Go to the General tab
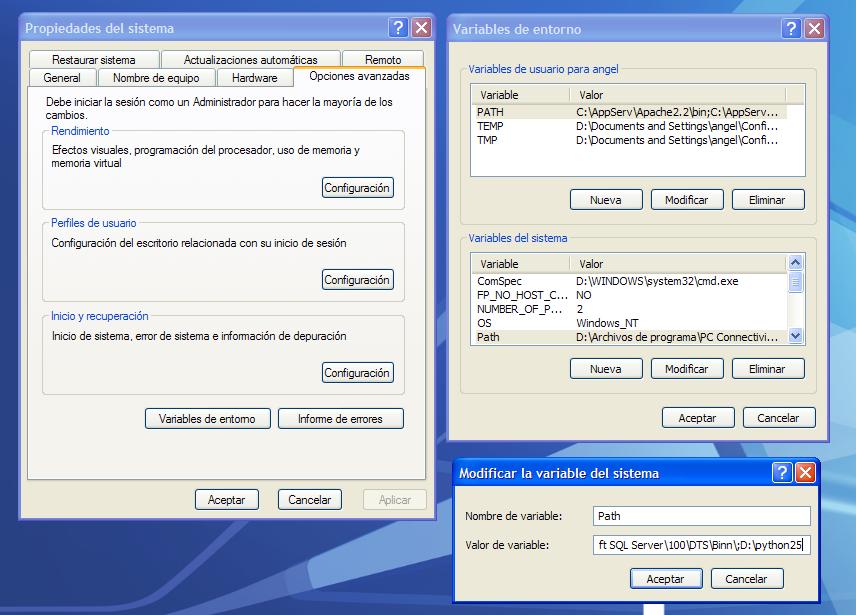The height and width of the screenshot is (615, 856). click(x=62, y=77)
